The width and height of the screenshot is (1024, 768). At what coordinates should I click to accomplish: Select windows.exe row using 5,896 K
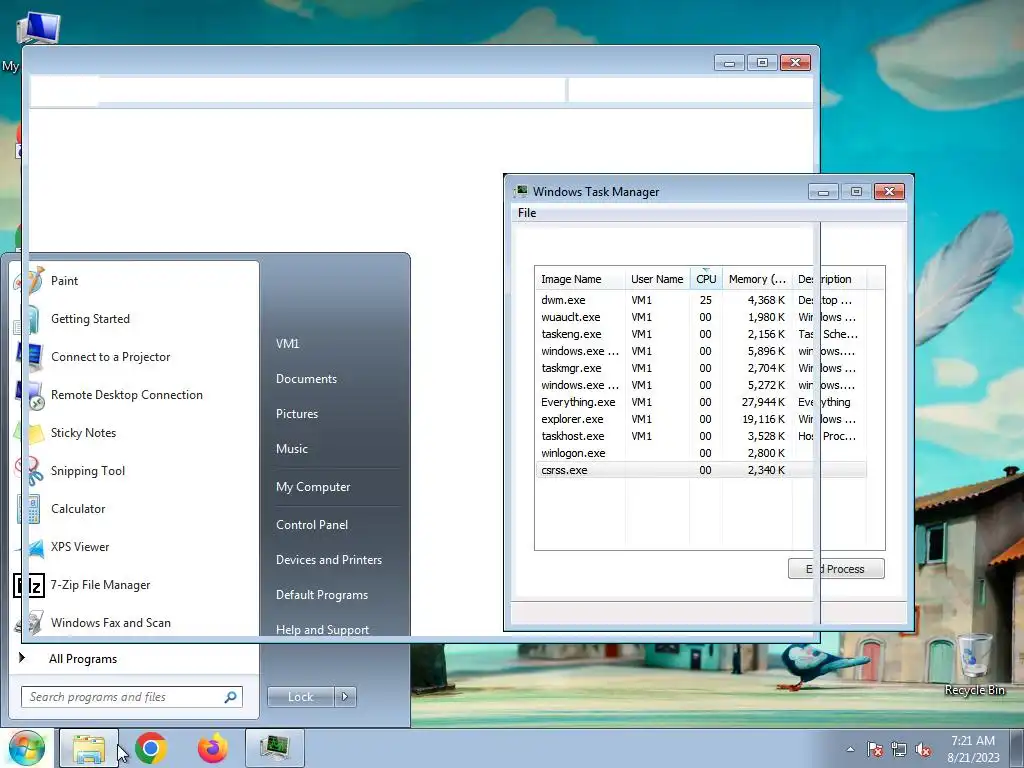[x=701, y=351]
